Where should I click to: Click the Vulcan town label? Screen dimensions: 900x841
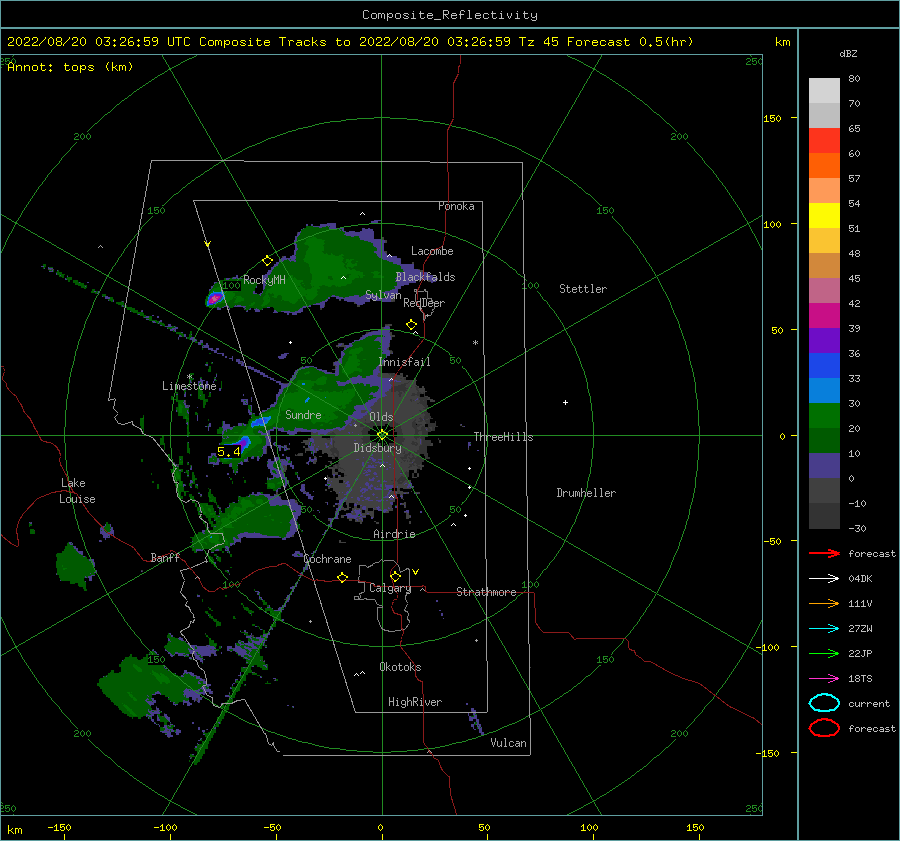tap(509, 743)
